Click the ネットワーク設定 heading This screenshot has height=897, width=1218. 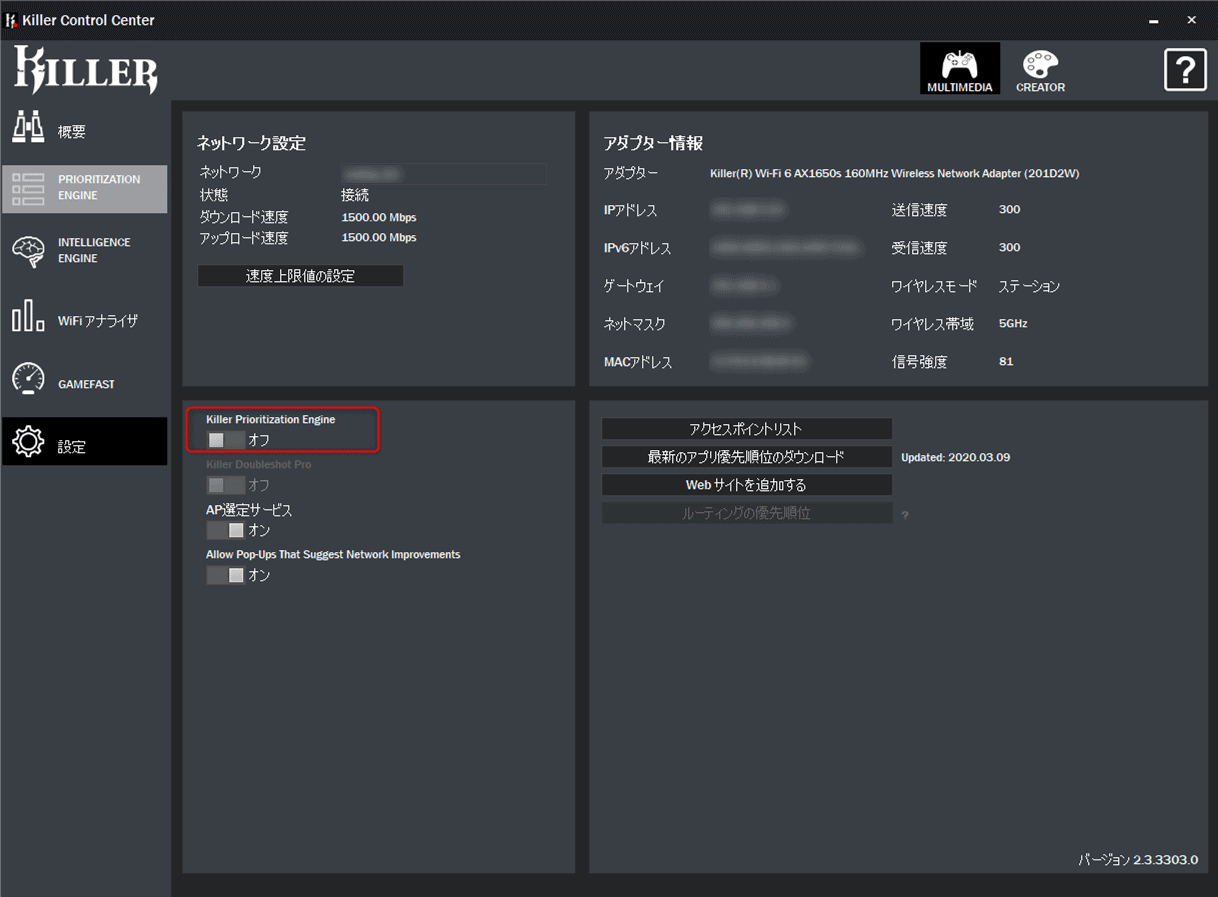click(x=251, y=143)
